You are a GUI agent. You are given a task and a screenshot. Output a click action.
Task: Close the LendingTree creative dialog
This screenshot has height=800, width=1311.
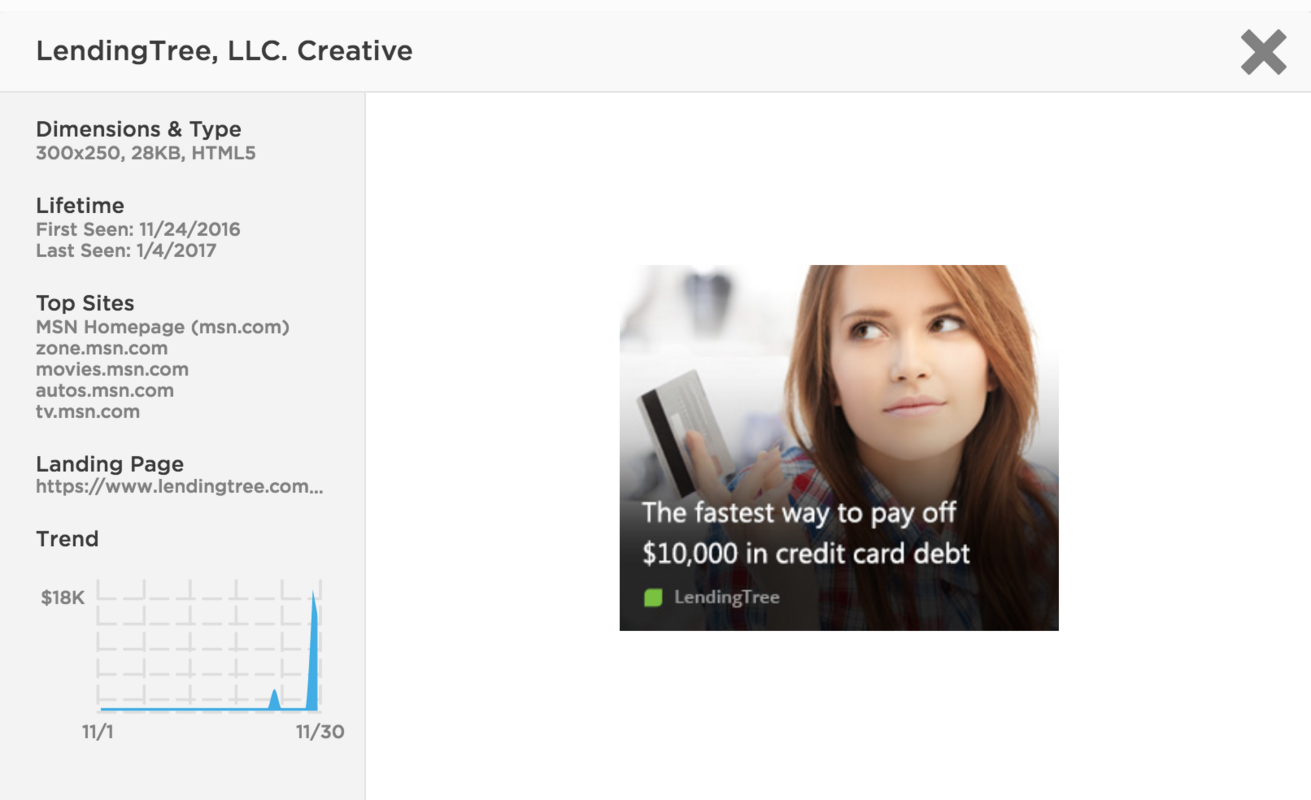[x=1263, y=52]
